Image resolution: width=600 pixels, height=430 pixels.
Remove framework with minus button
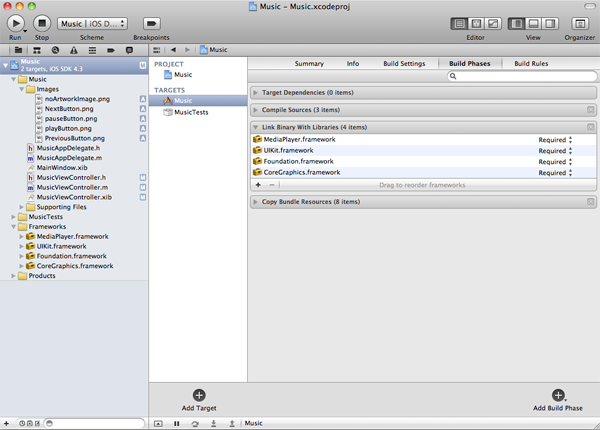272,185
